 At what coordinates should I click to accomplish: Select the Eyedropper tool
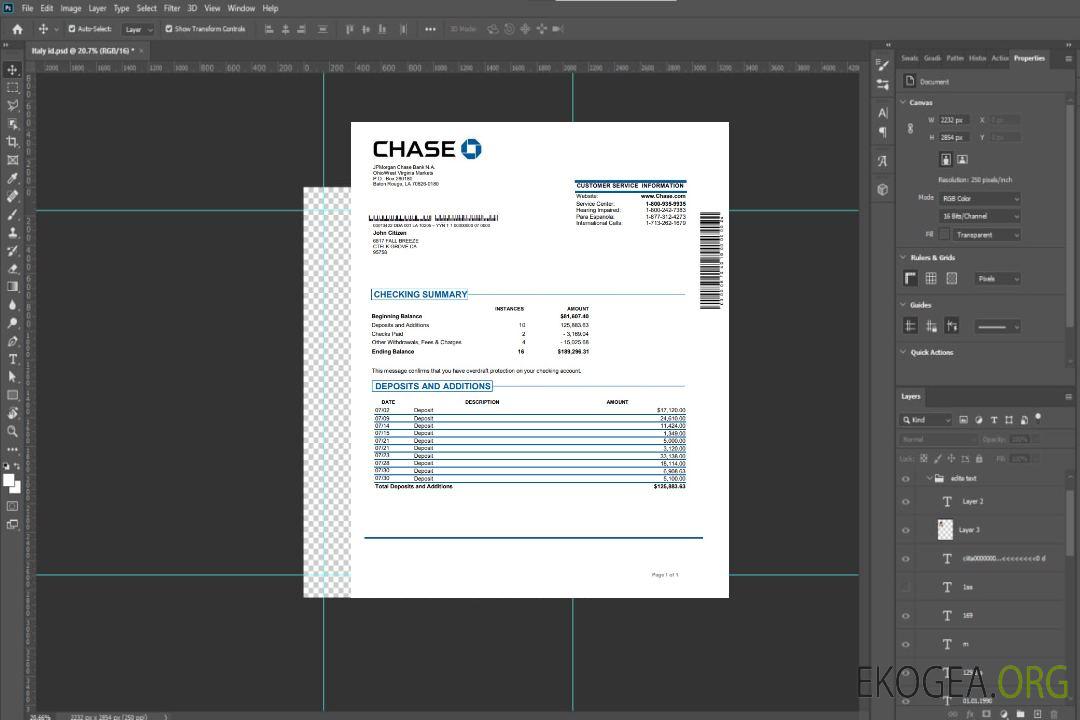[12, 178]
